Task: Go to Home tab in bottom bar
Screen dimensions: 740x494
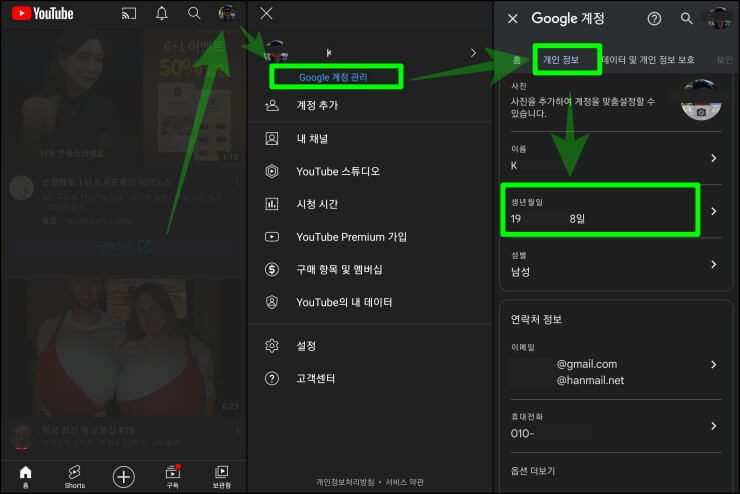Action: click(x=25, y=477)
